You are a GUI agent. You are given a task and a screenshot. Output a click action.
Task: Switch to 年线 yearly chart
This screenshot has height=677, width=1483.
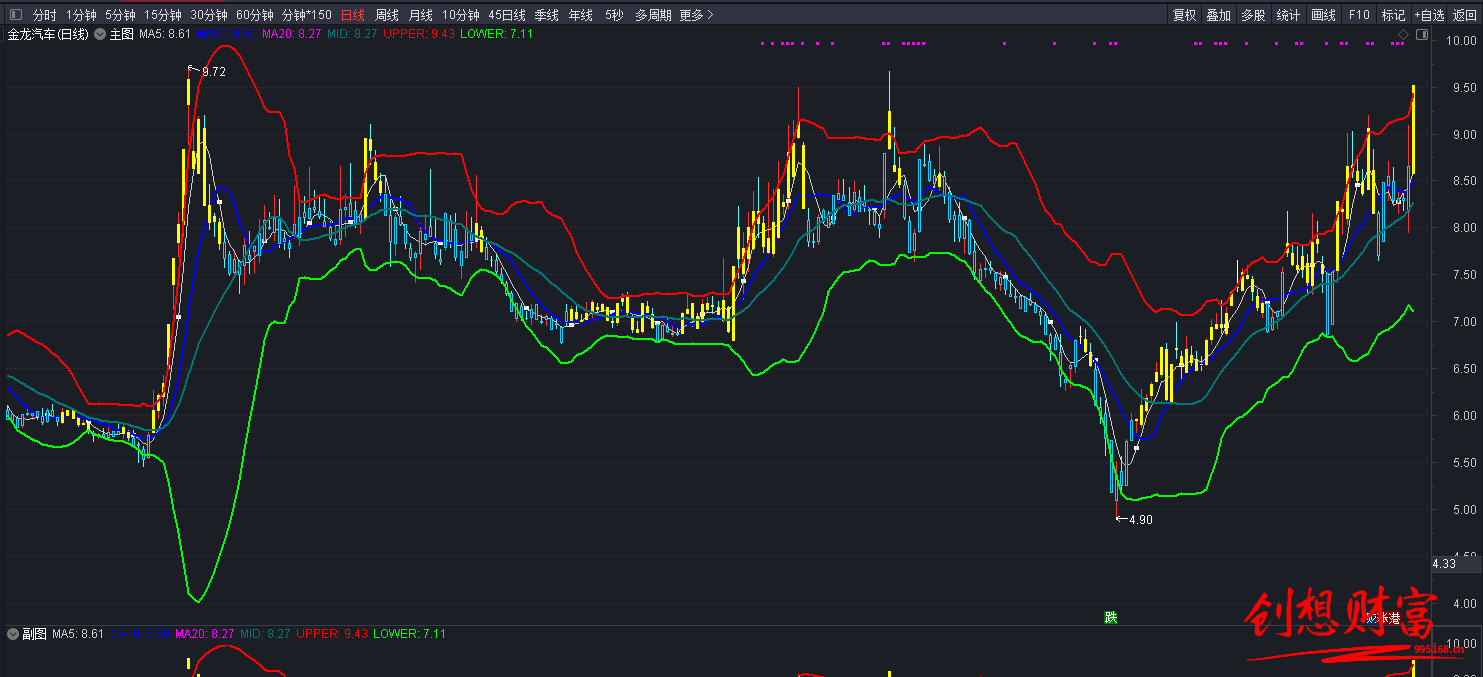tap(580, 15)
